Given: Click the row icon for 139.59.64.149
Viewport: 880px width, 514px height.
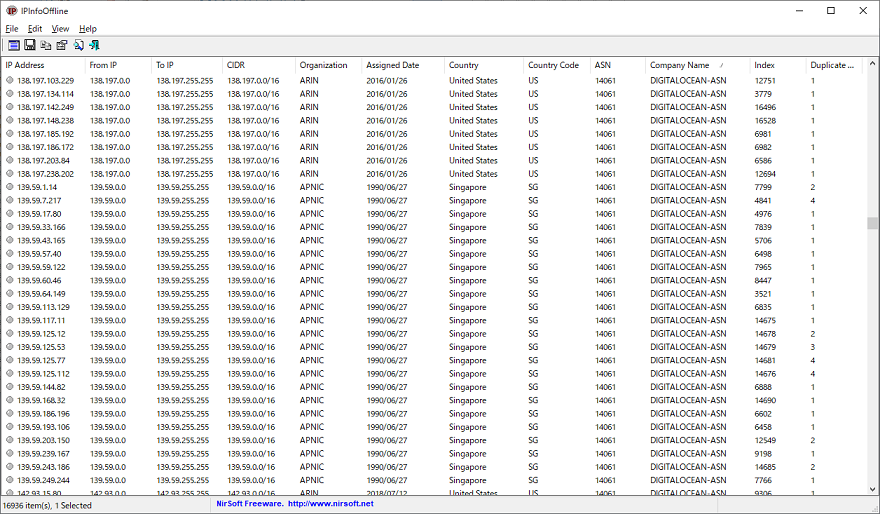Looking at the screenshot, I should tap(10, 294).
